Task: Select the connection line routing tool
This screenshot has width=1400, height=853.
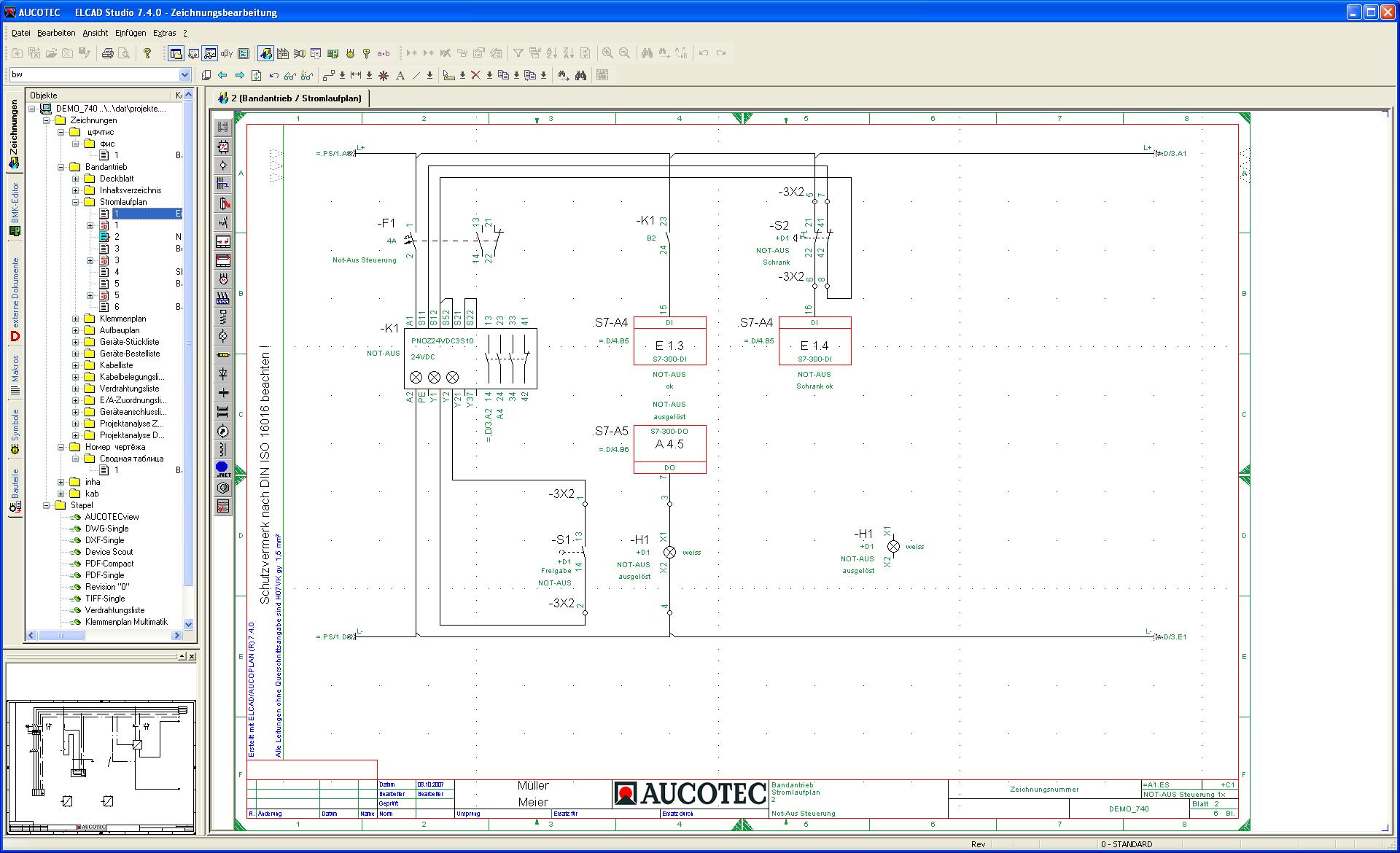Action: [x=329, y=75]
